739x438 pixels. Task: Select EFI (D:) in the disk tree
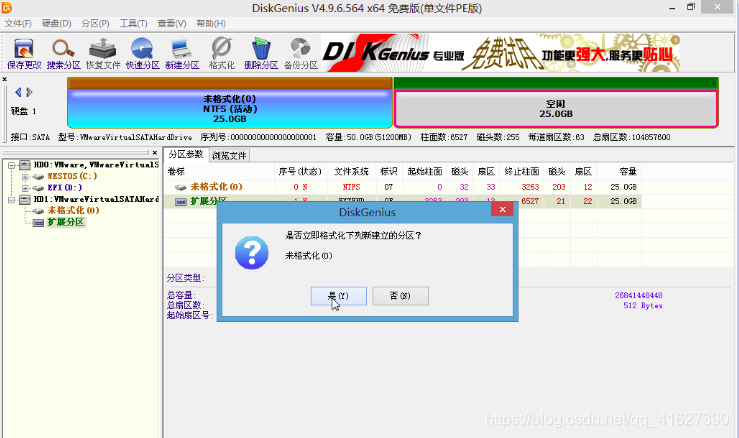pos(65,188)
